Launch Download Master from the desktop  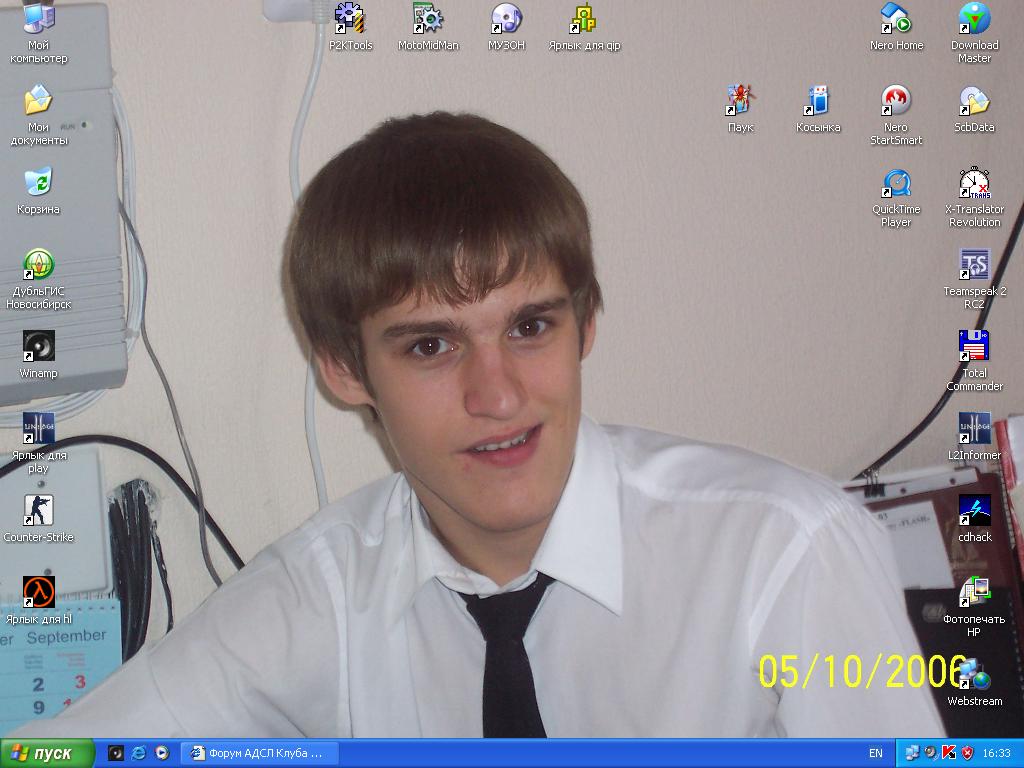974,19
